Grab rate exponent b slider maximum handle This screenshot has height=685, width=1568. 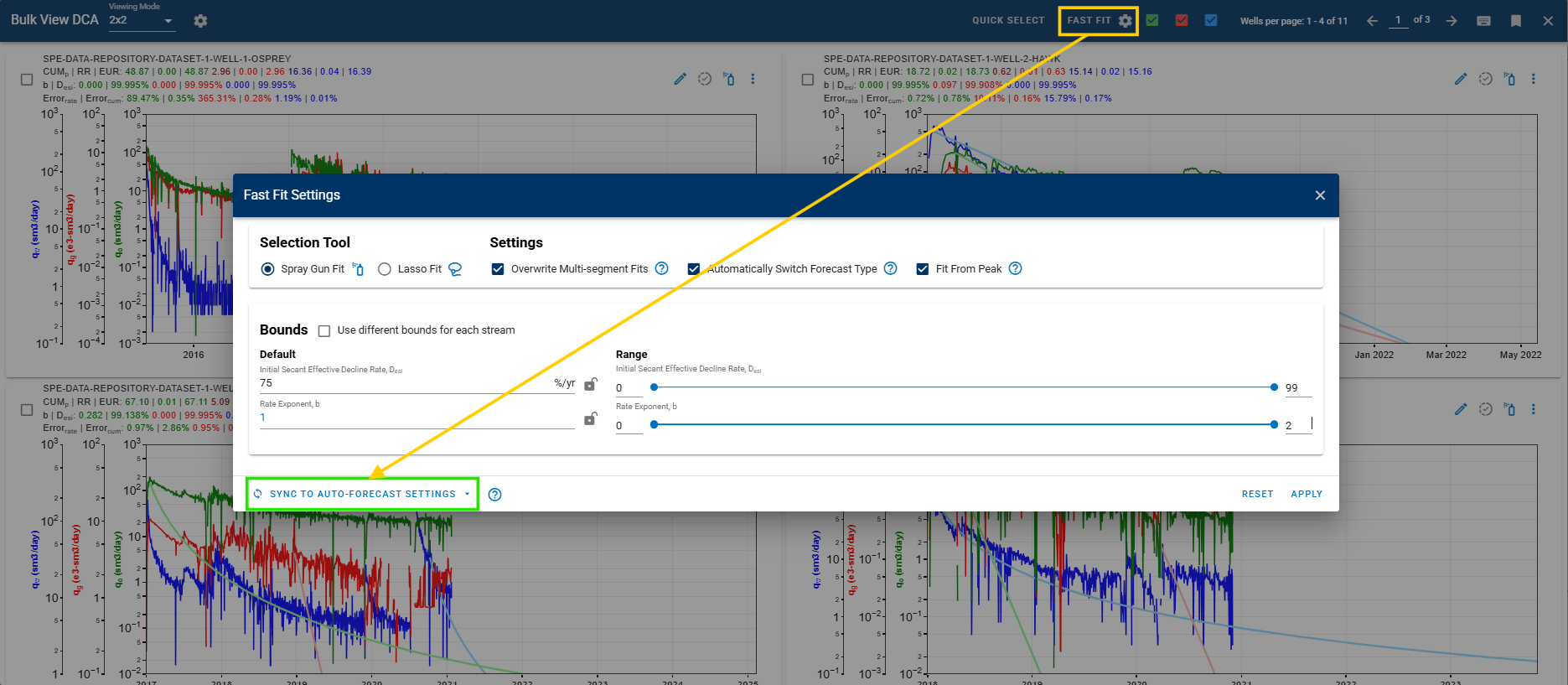pyautogui.click(x=1274, y=424)
